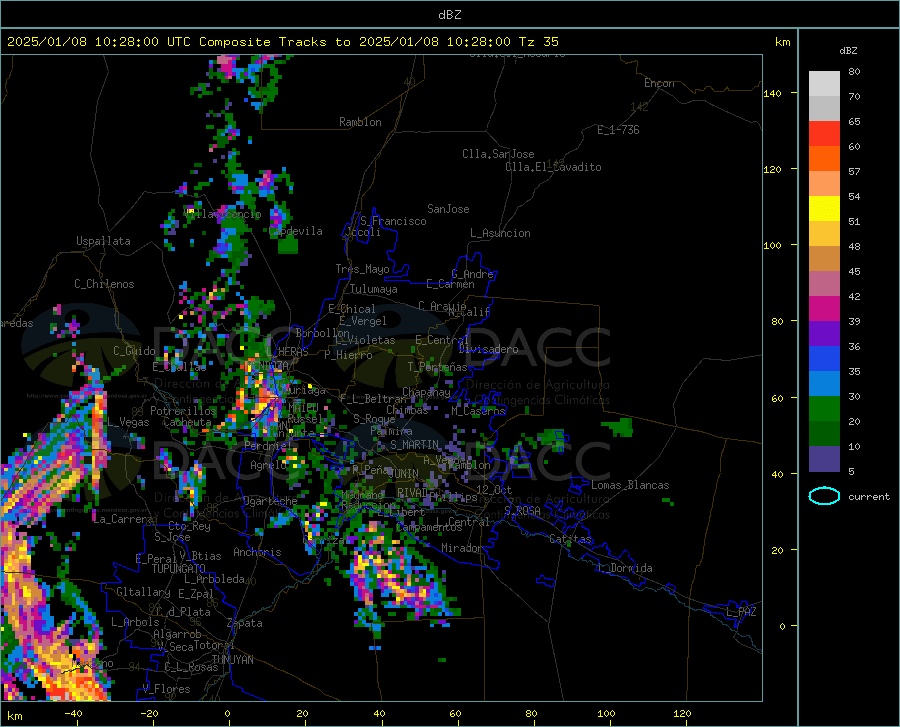Select the purple legend color band
This screenshot has width=900, height=727.
point(824,334)
